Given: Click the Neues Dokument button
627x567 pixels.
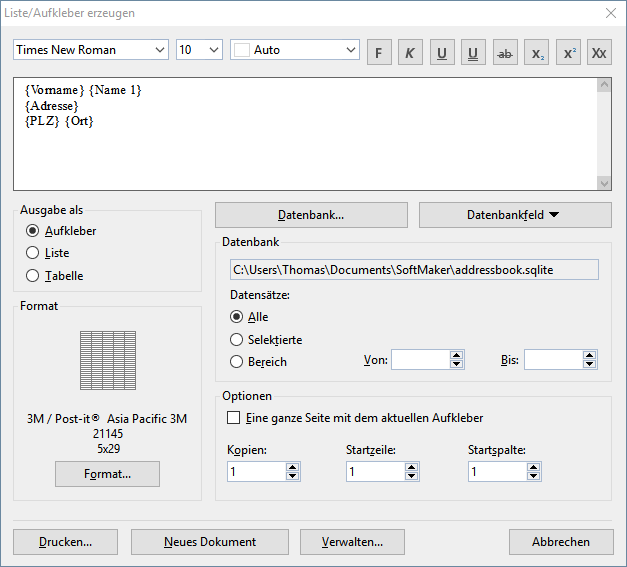Looking at the screenshot, I should (x=210, y=542).
